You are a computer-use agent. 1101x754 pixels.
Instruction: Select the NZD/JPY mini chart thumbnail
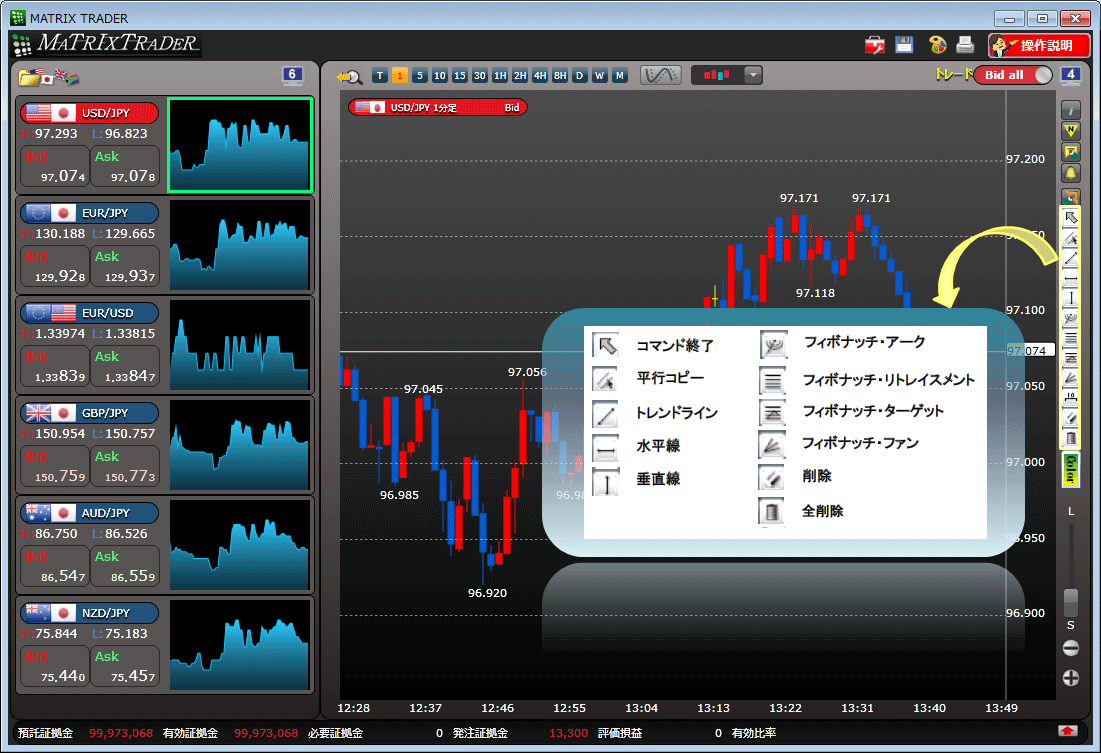tap(239, 644)
